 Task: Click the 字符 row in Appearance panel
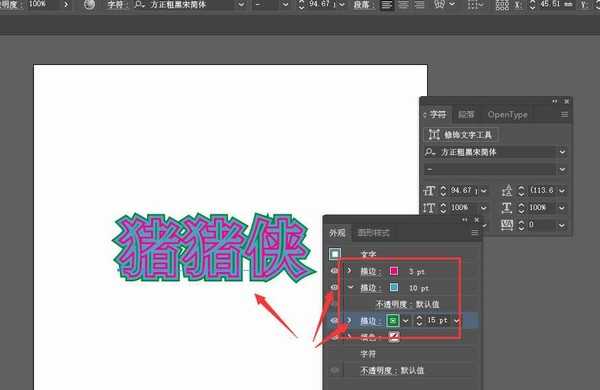point(368,354)
